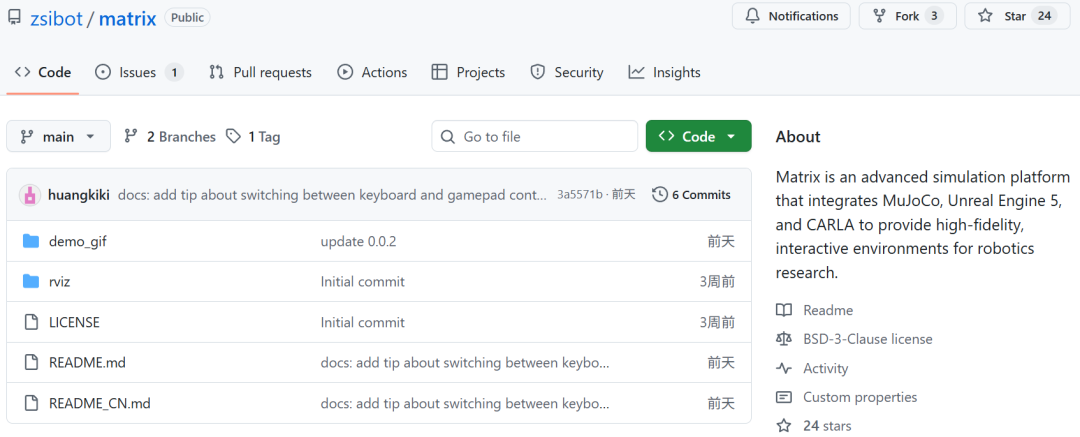Click the demo_gif folder icon

click(30, 241)
